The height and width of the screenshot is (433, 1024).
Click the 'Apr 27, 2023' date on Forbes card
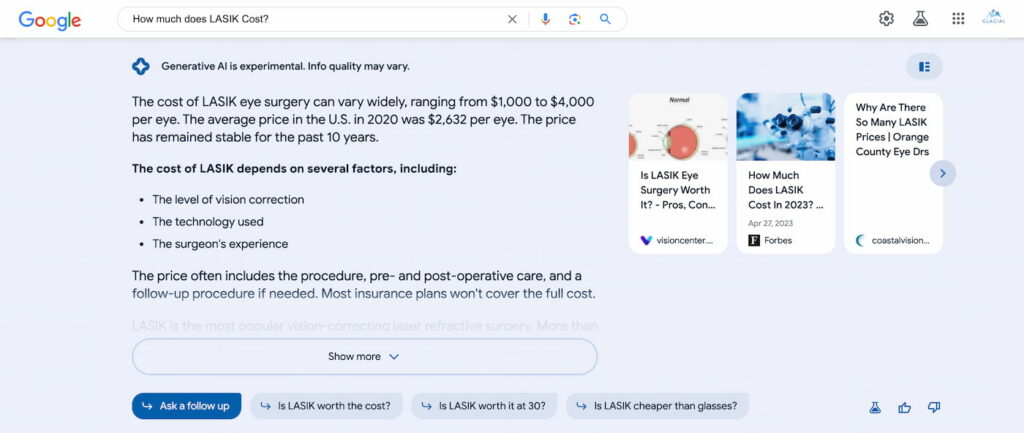pos(771,223)
